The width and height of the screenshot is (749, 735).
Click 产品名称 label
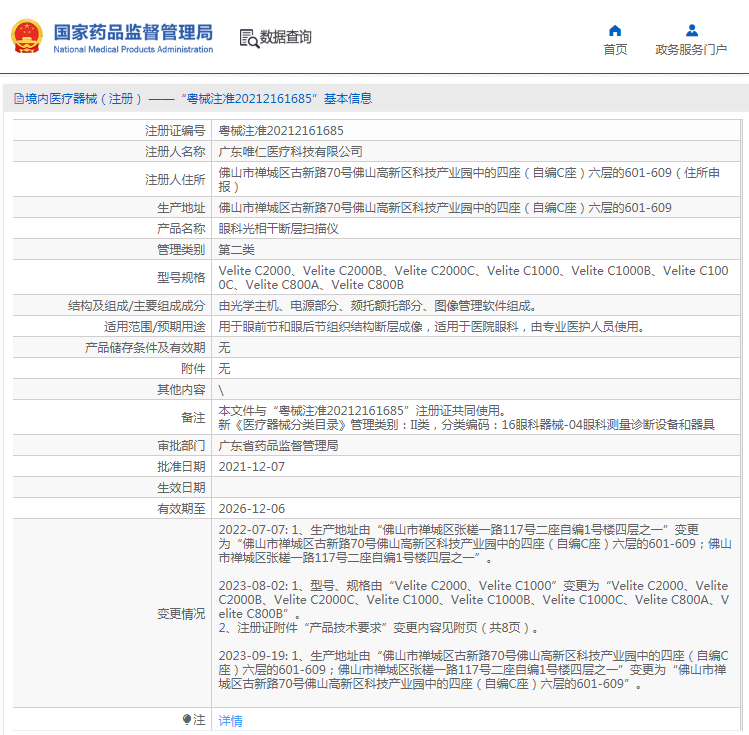coord(181,229)
